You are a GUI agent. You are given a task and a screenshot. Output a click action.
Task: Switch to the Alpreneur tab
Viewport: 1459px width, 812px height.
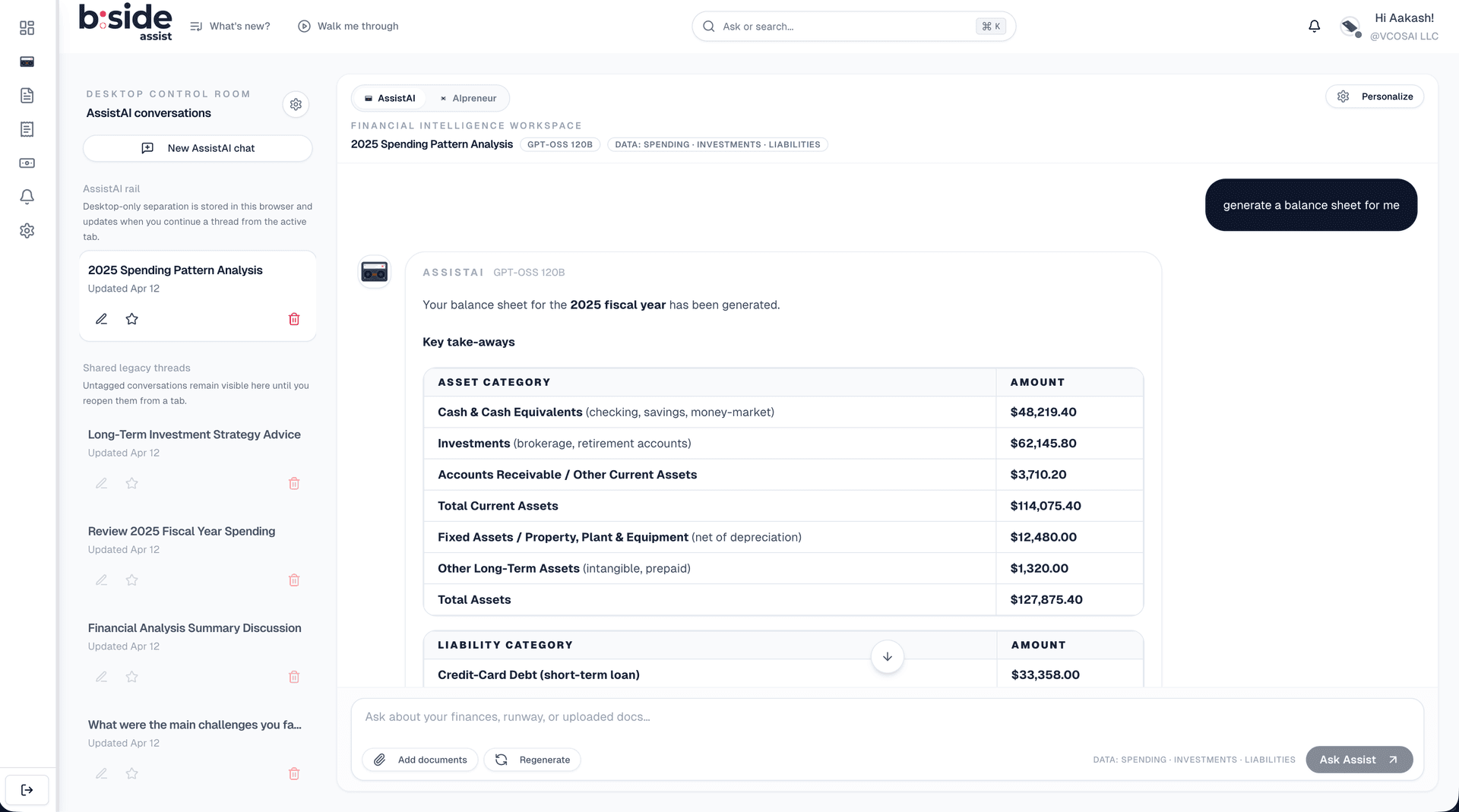(468, 98)
